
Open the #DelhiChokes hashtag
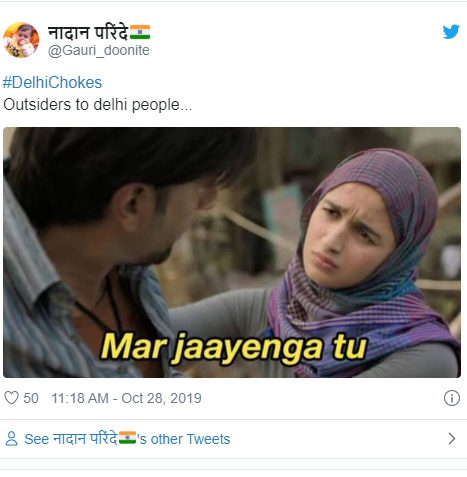tap(52, 82)
